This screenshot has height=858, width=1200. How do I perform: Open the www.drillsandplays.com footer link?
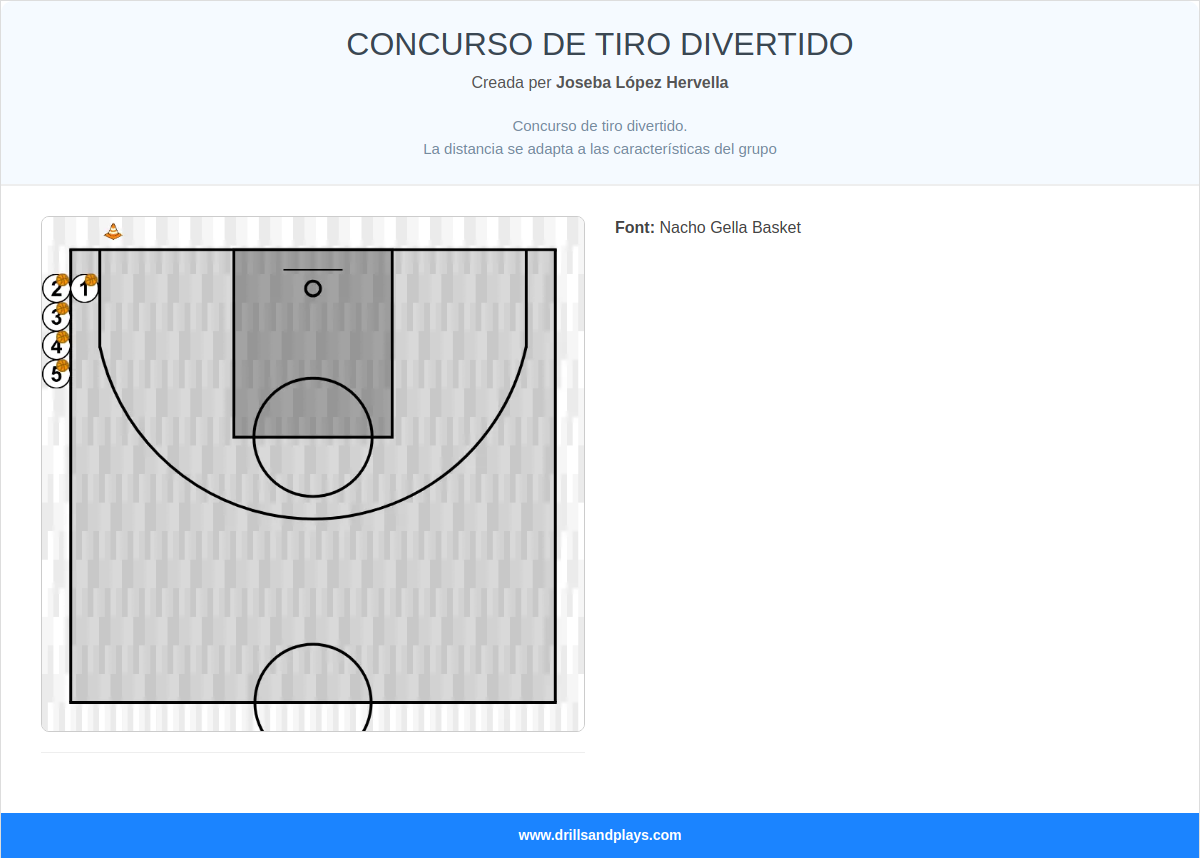coord(600,834)
